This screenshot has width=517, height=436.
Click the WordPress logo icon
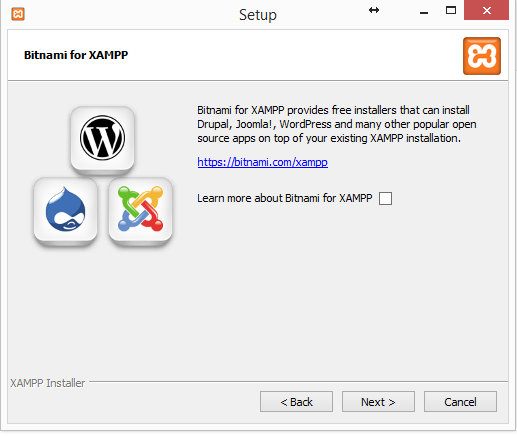102,138
